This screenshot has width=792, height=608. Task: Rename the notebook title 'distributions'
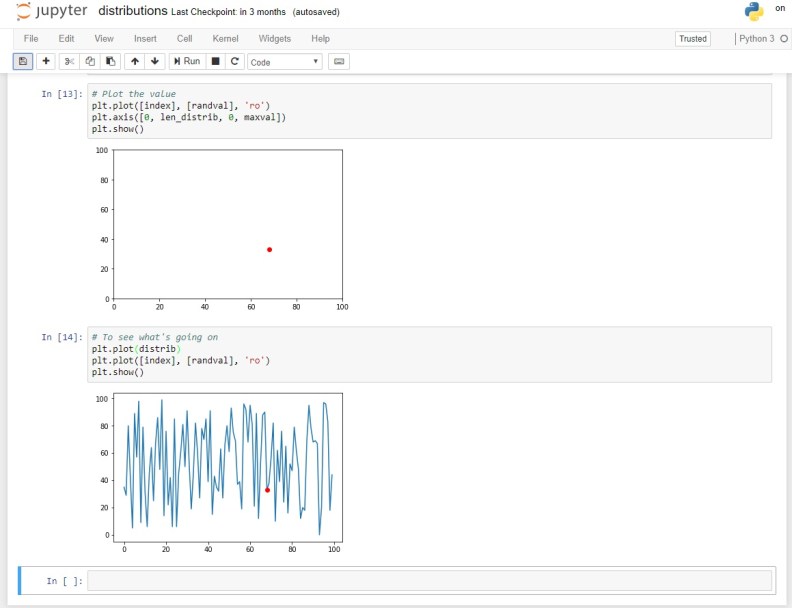[133, 11]
